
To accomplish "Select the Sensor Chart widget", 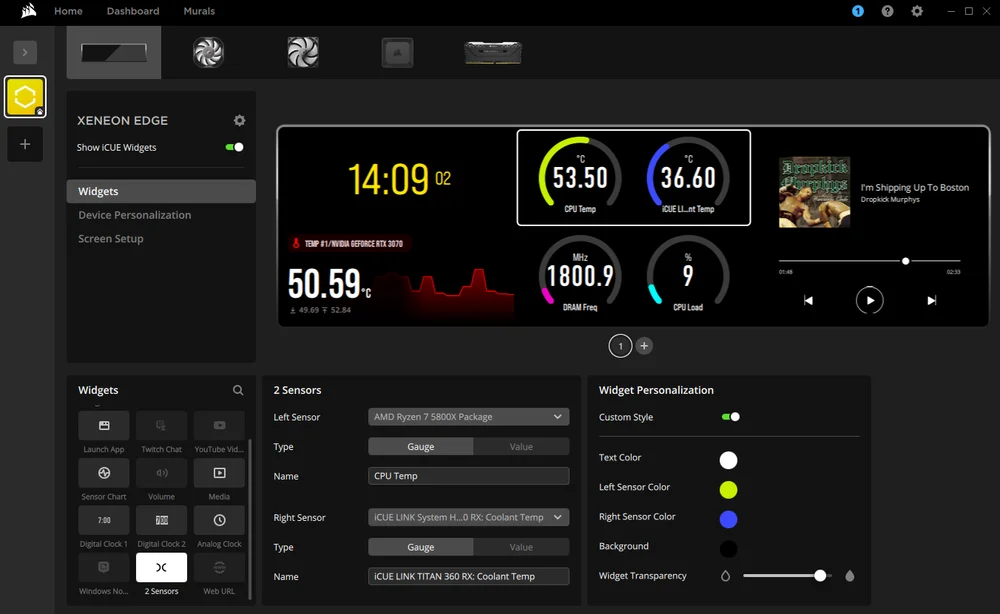I will 103,472.
